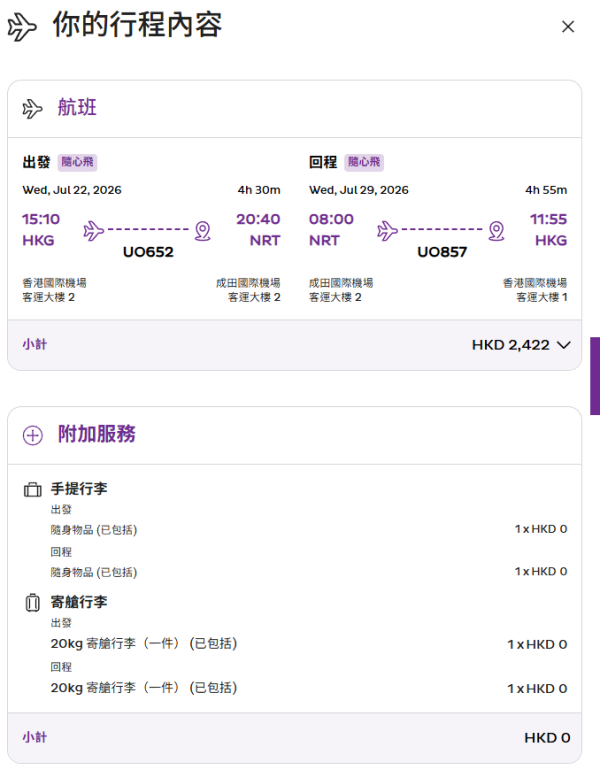Click the 隨心飛 badge next to 出發

78,162
